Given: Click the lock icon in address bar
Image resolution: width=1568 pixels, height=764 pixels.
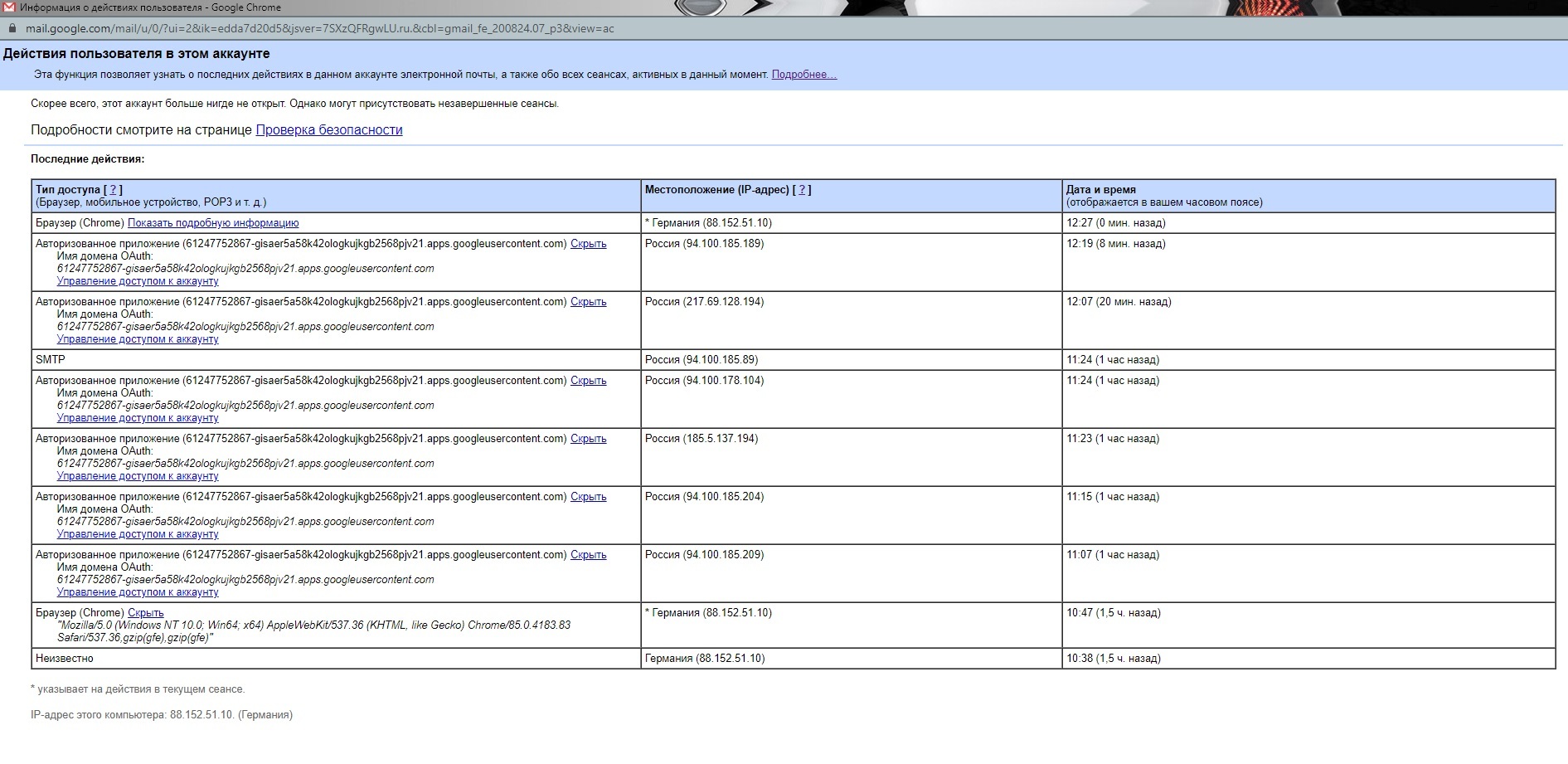Looking at the screenshot, I should coord(12,28).
